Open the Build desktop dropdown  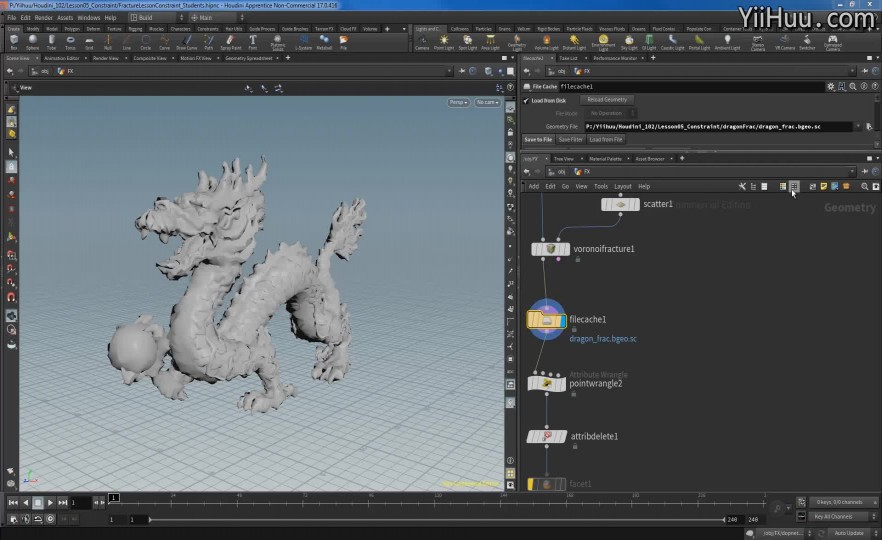tap(156, 17)
